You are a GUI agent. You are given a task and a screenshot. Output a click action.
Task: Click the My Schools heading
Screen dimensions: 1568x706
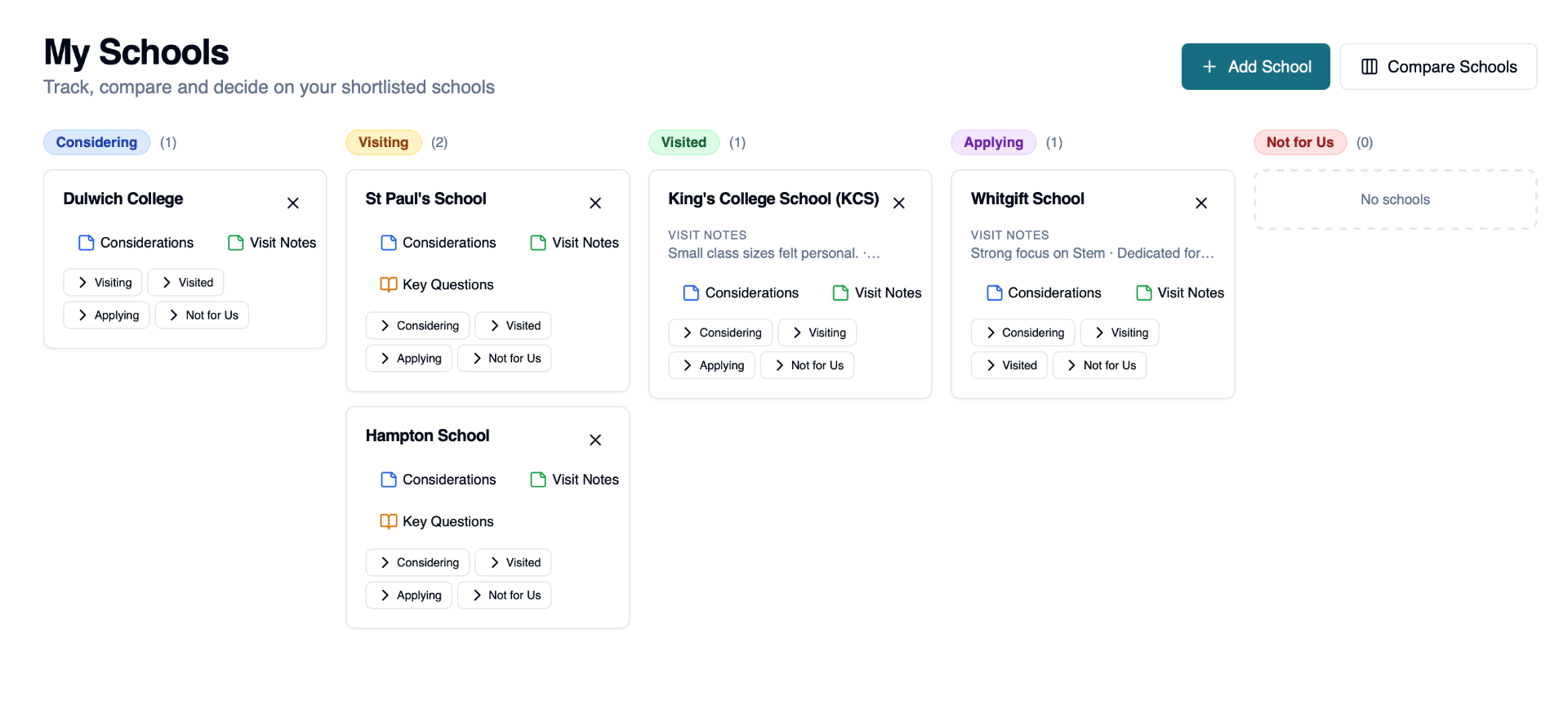(x=136, y=52)
